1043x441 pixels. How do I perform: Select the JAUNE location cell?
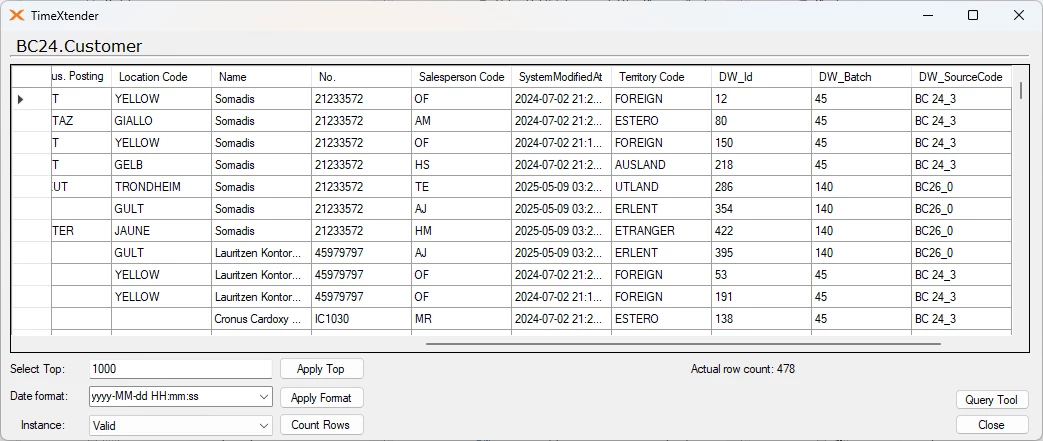pyautogui.click(x=162, y=231)
